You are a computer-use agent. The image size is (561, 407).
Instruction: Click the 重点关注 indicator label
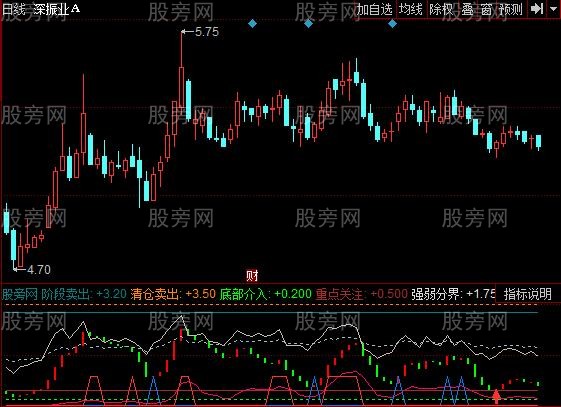tap(339, 294)
